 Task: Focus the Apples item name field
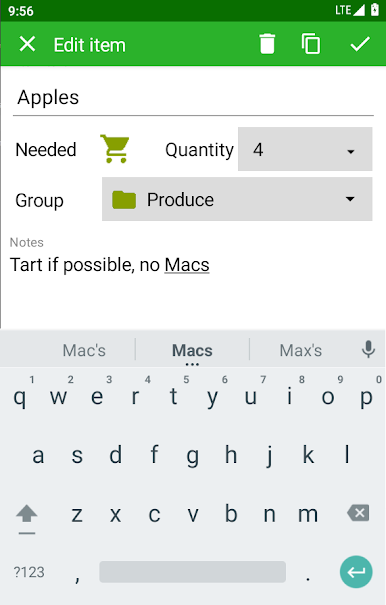[x=193, y=98]
